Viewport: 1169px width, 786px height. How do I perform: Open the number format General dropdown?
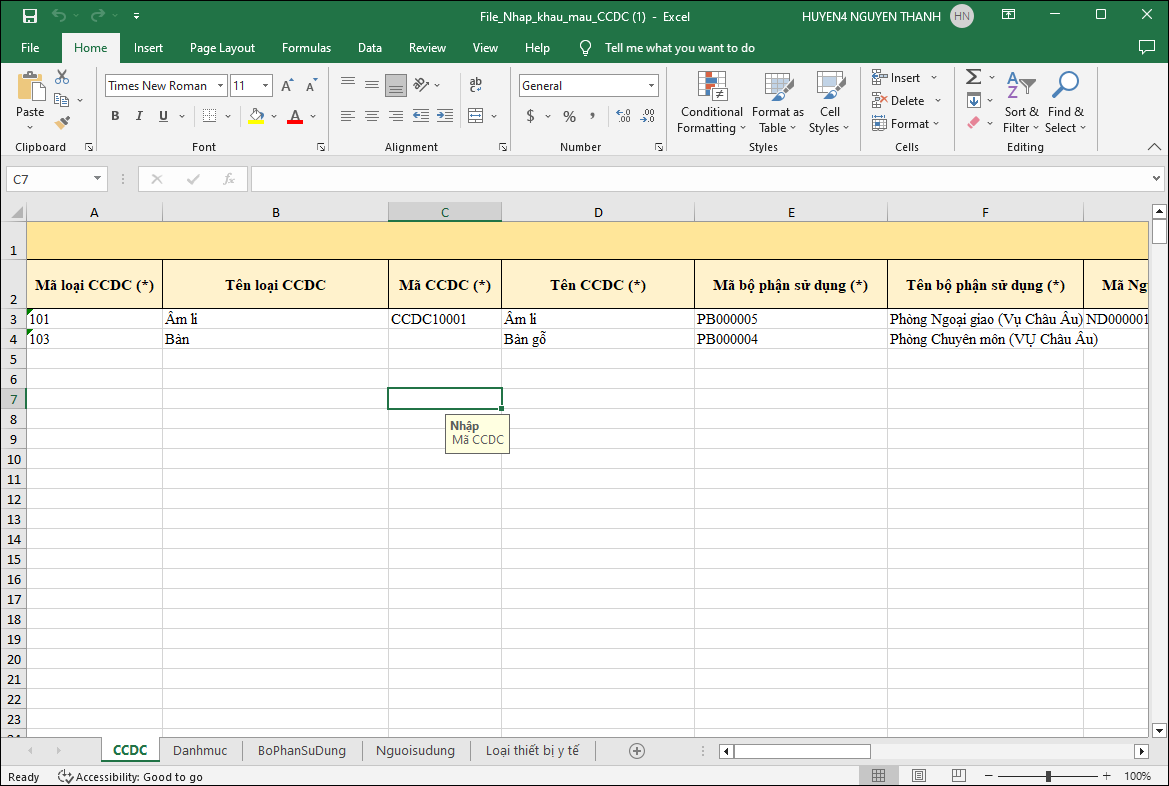(x=652, y=86)
